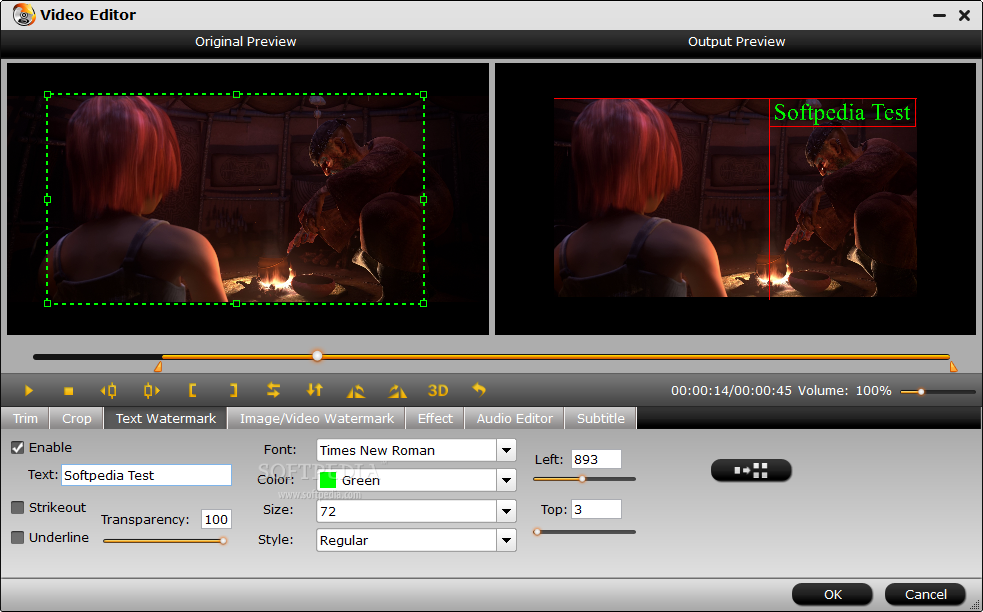
Task: Open the 3D effect option
Action: (438, 391)
